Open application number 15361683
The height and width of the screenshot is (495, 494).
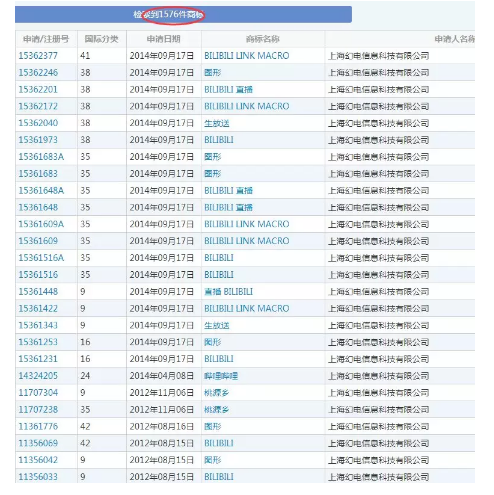click(38, 174)
